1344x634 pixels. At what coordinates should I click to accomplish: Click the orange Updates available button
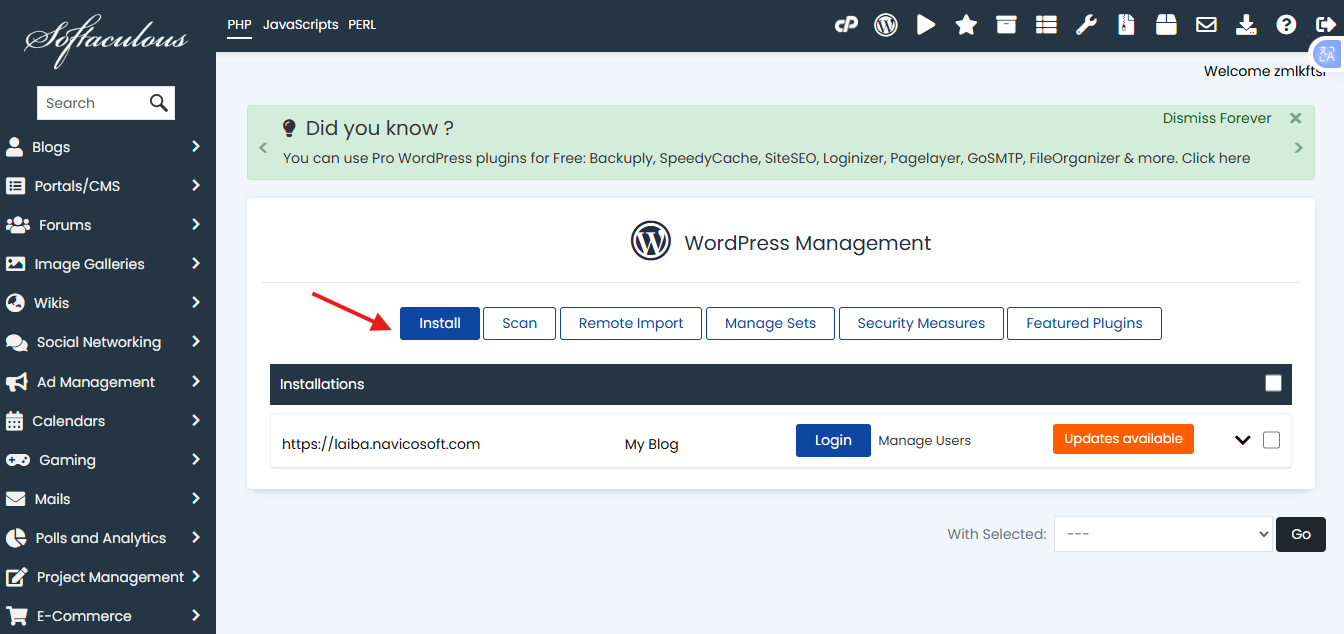pos(1123,439)
